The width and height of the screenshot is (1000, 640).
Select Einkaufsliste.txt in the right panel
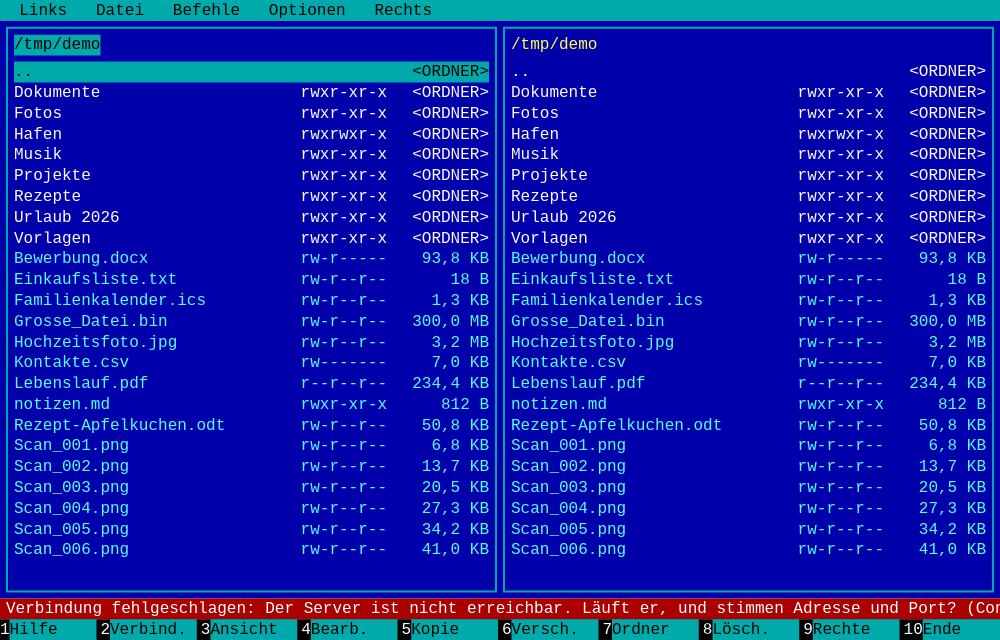click(748, 279)
